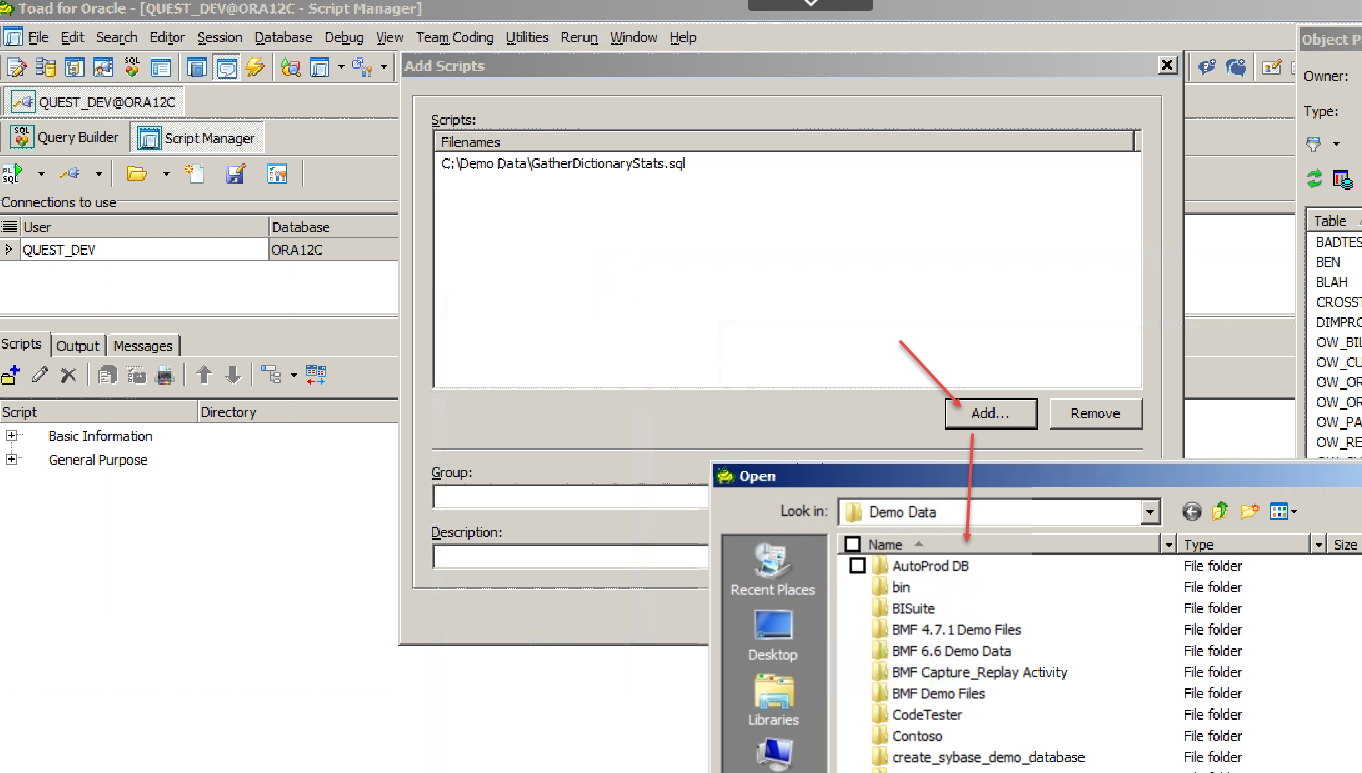Click the tree view layout icon

[270, 375]
